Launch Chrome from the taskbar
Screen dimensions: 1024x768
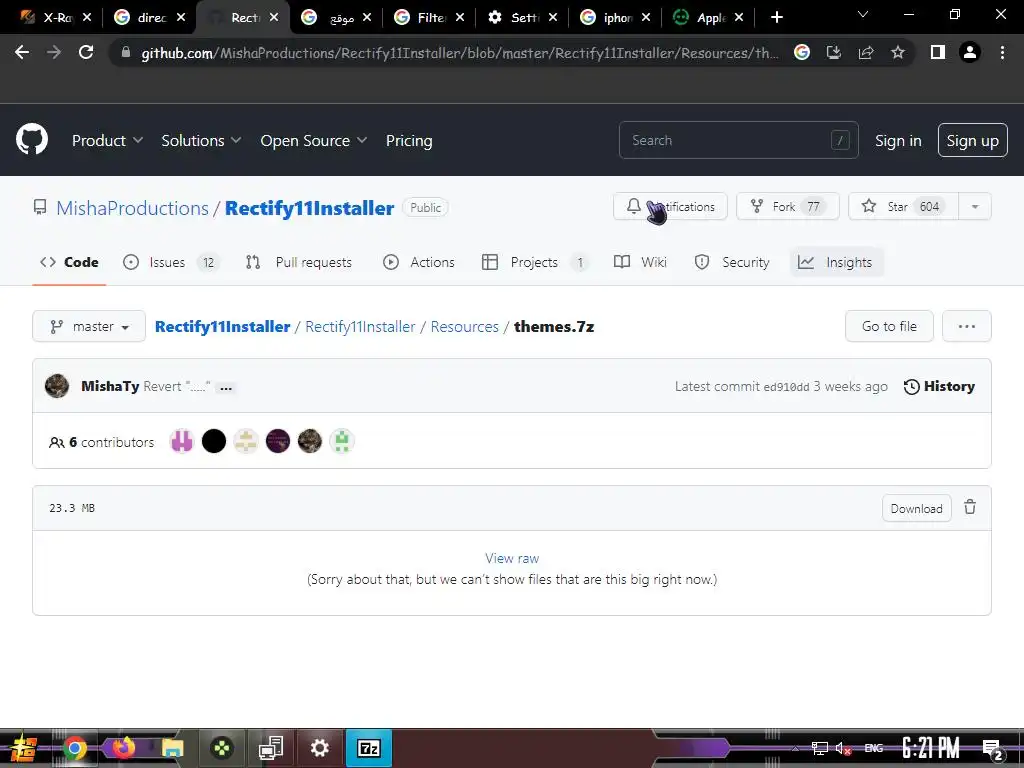tap(74, 748)
